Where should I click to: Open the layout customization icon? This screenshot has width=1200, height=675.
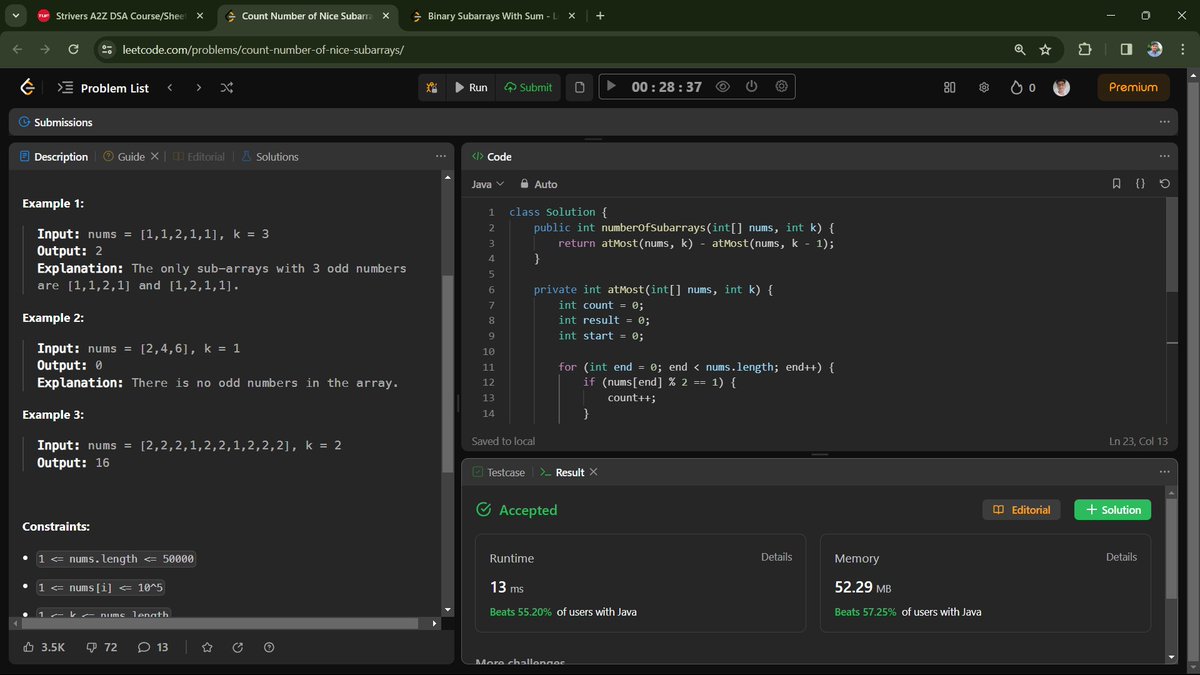click(948, 87)
